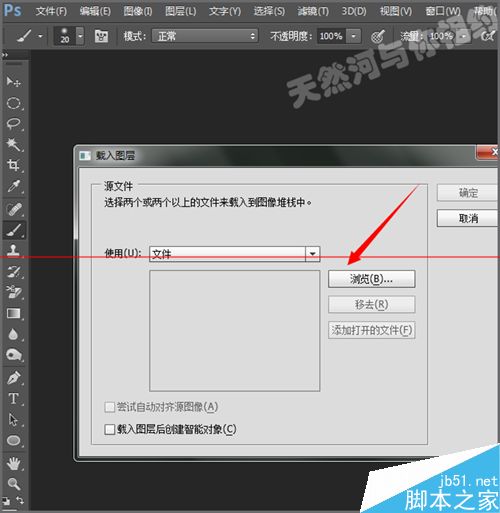Select the Horizontal Type tool

tap(13, 399)
